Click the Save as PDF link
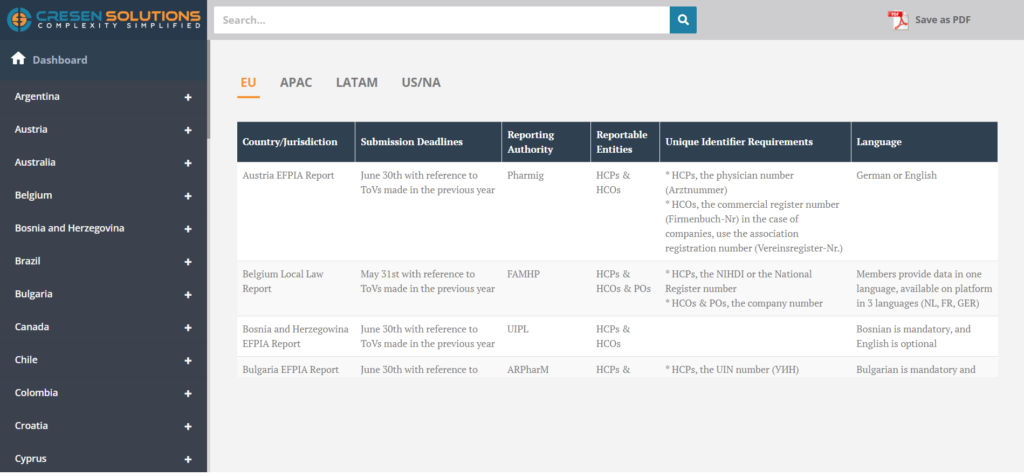 coord(942,20)
